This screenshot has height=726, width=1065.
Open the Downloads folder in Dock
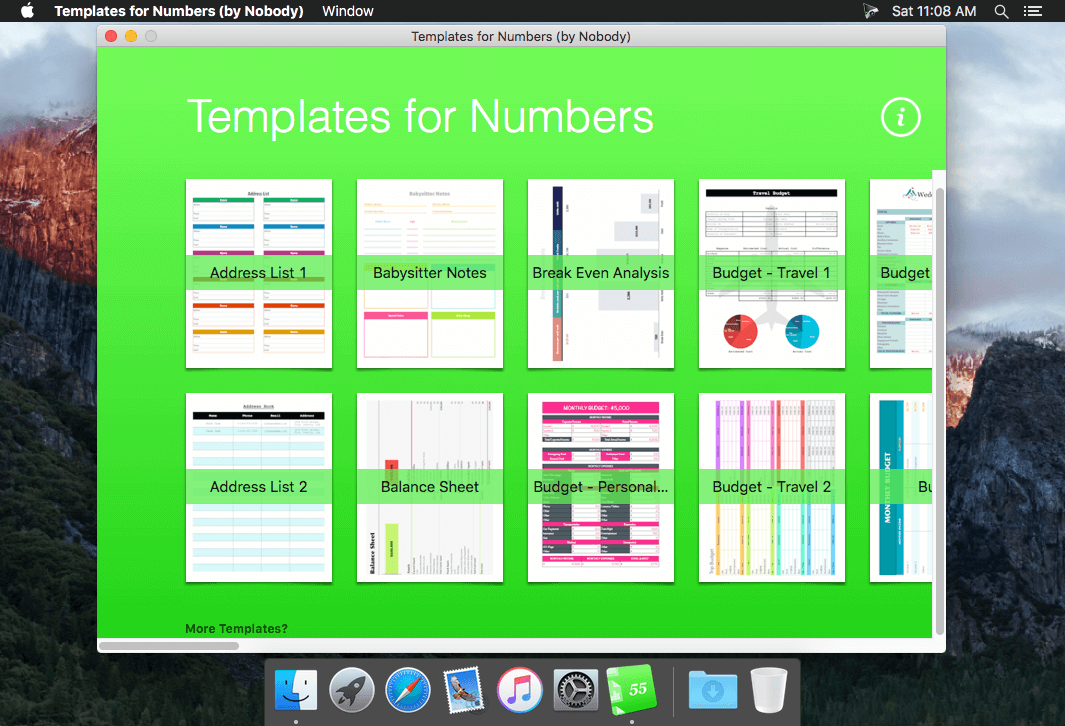tap(712, 690)
